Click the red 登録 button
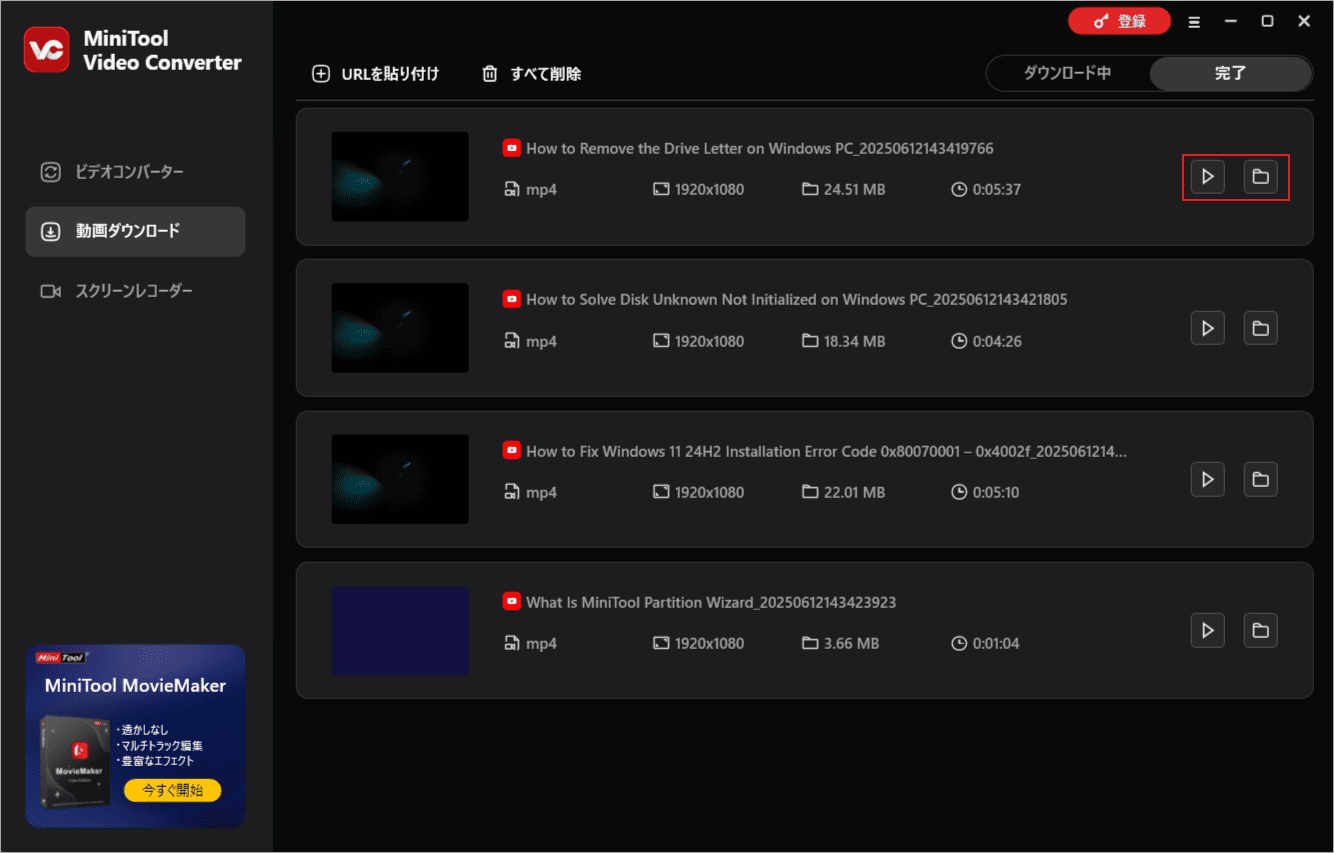1334x853 pixels. click(x=1120, y=21)
